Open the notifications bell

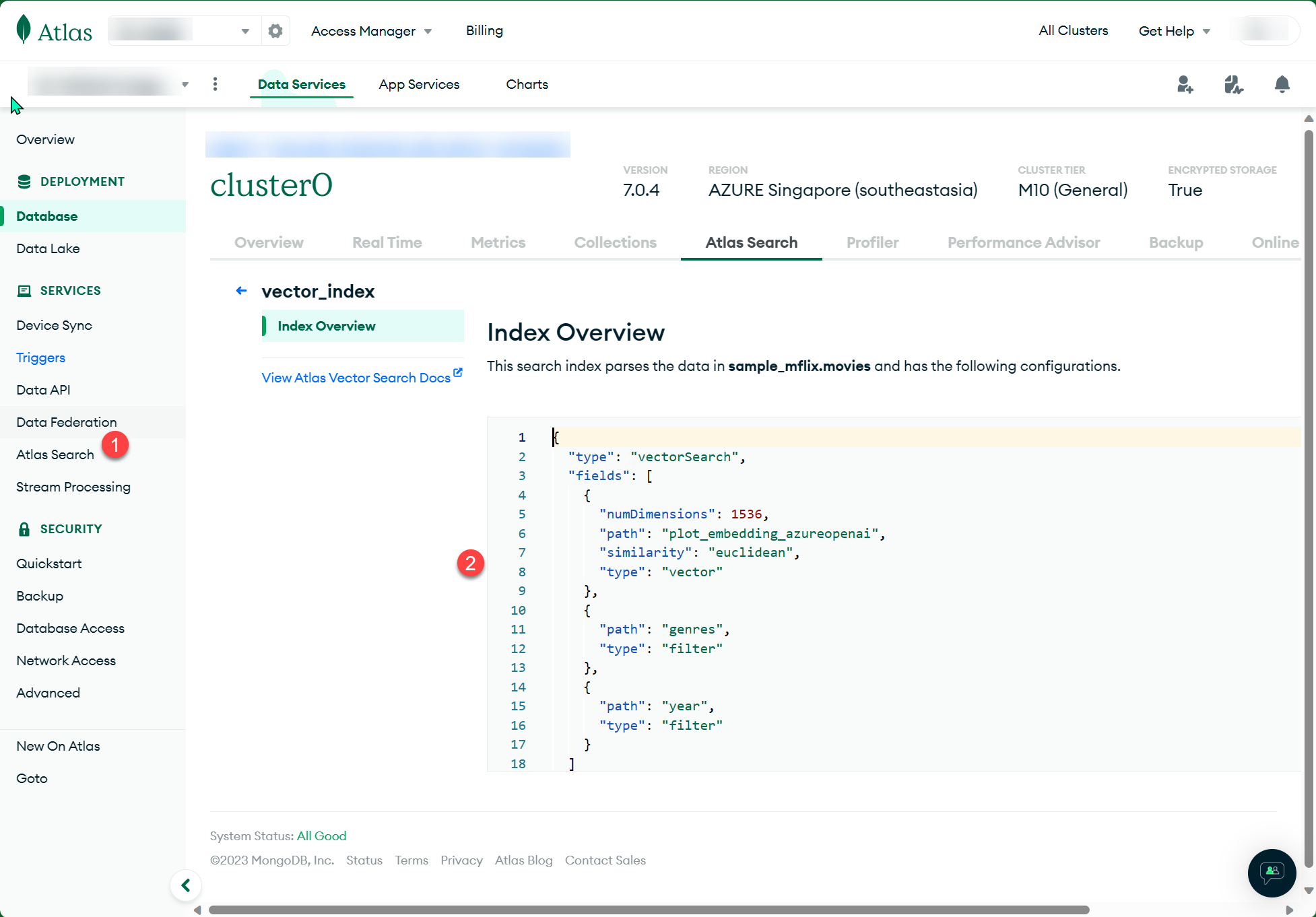click(x=1282, y=84)
